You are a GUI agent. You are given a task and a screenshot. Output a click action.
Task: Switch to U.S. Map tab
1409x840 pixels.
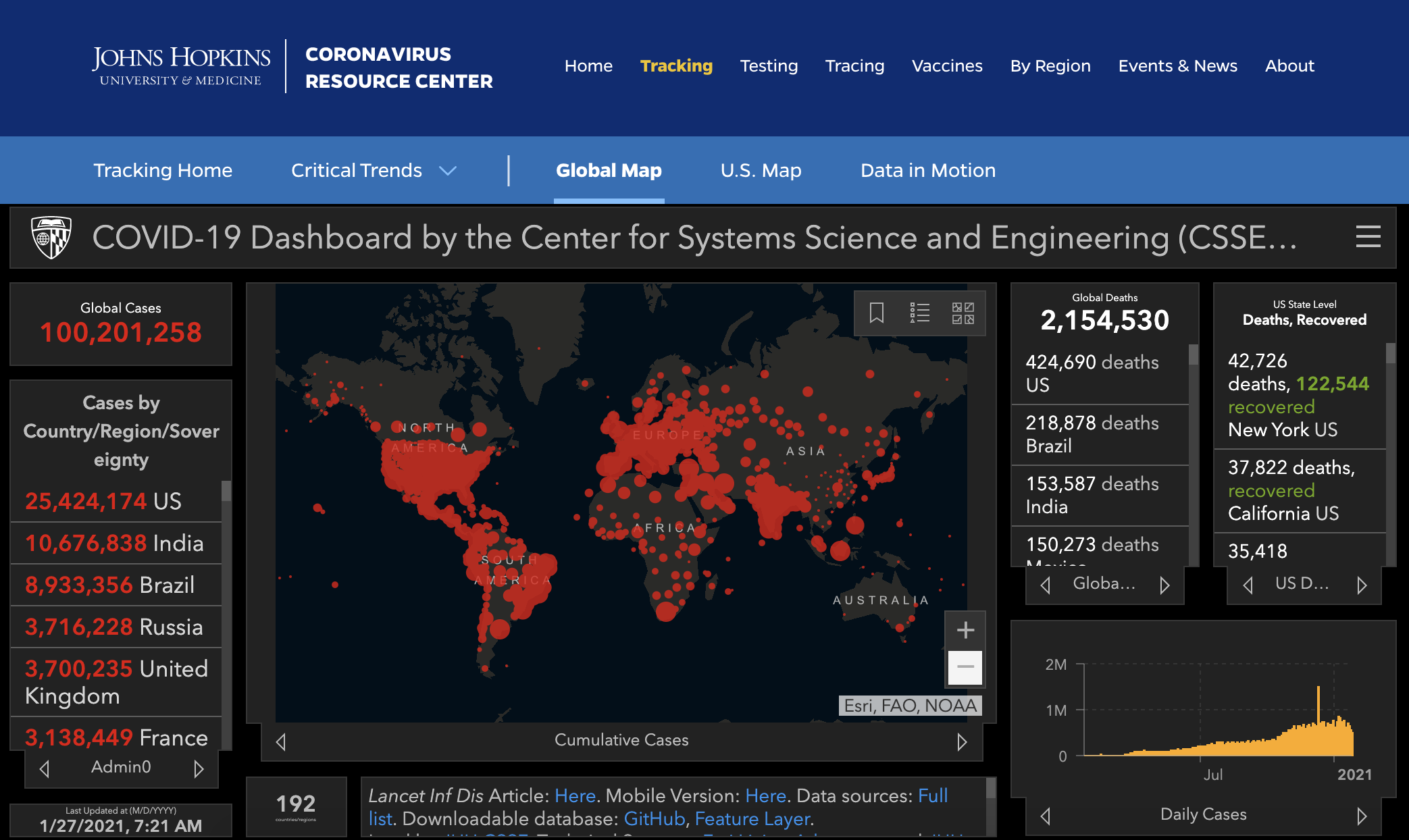click(x=761, y=170)
